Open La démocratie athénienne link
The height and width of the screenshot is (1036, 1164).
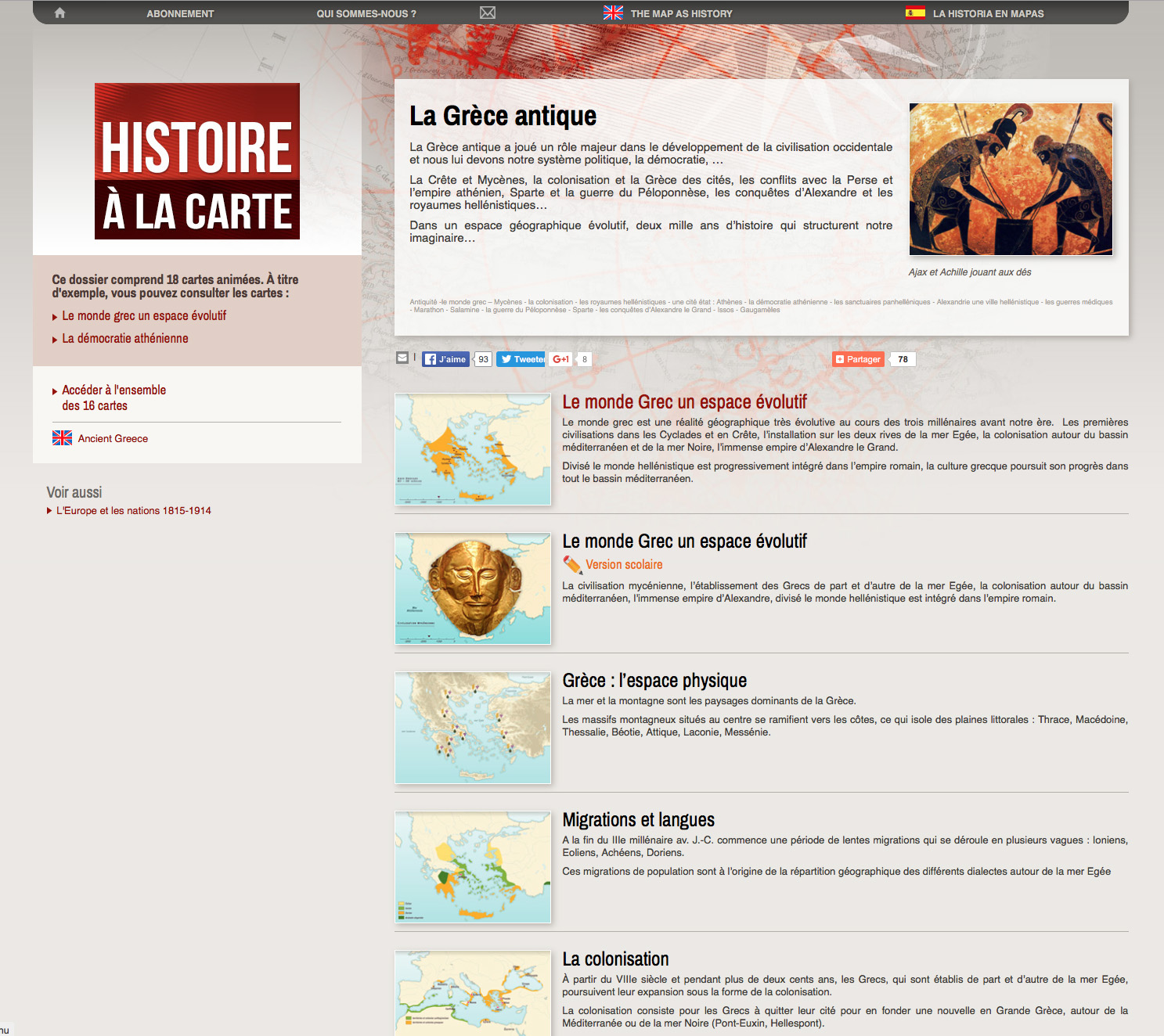(x=125, y=339)
